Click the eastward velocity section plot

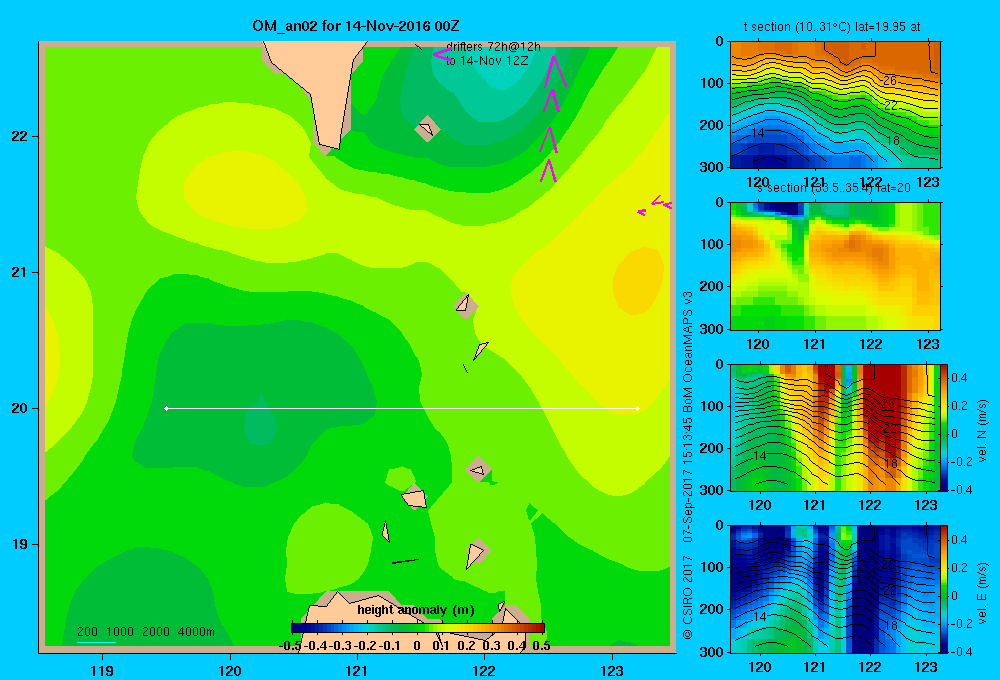click(x=835, y=589)
